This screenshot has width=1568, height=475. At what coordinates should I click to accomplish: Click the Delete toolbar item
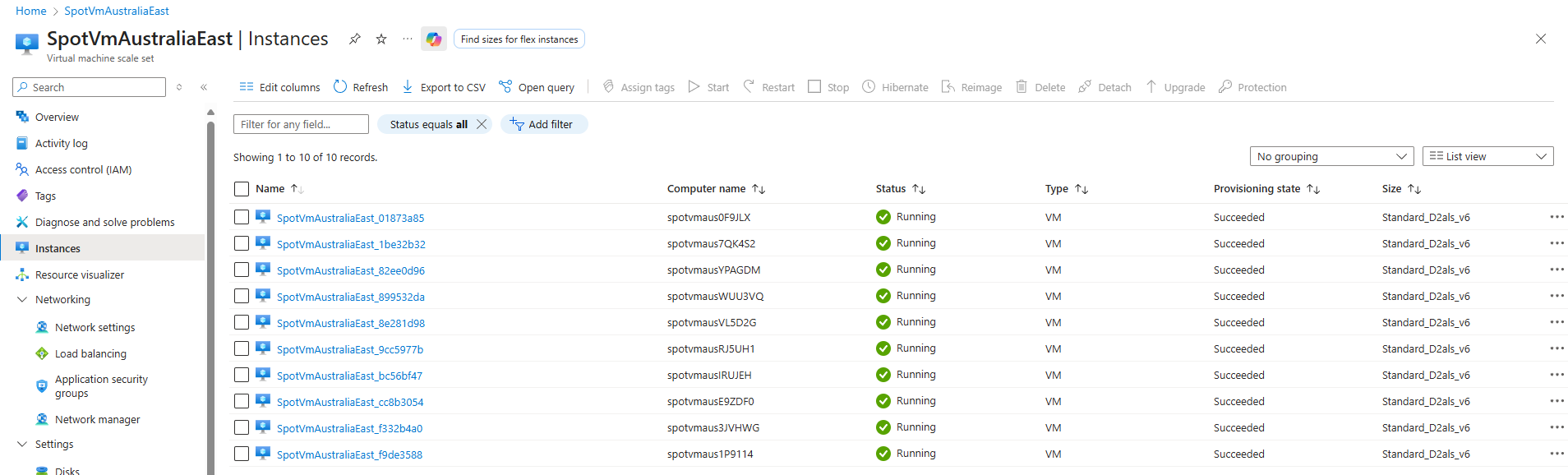[1040, 87]
